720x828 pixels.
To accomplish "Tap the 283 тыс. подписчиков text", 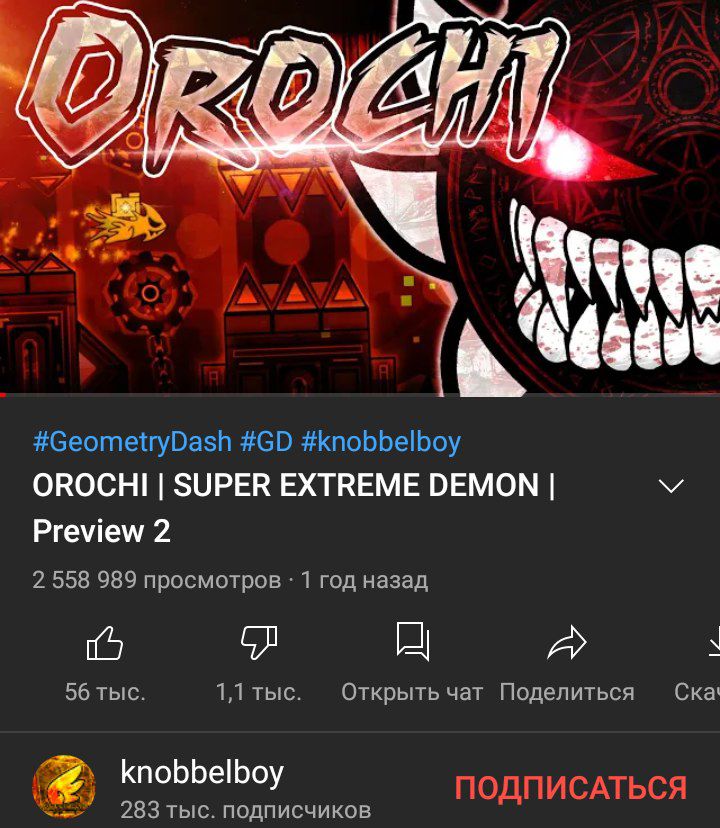I will [246, 810].
